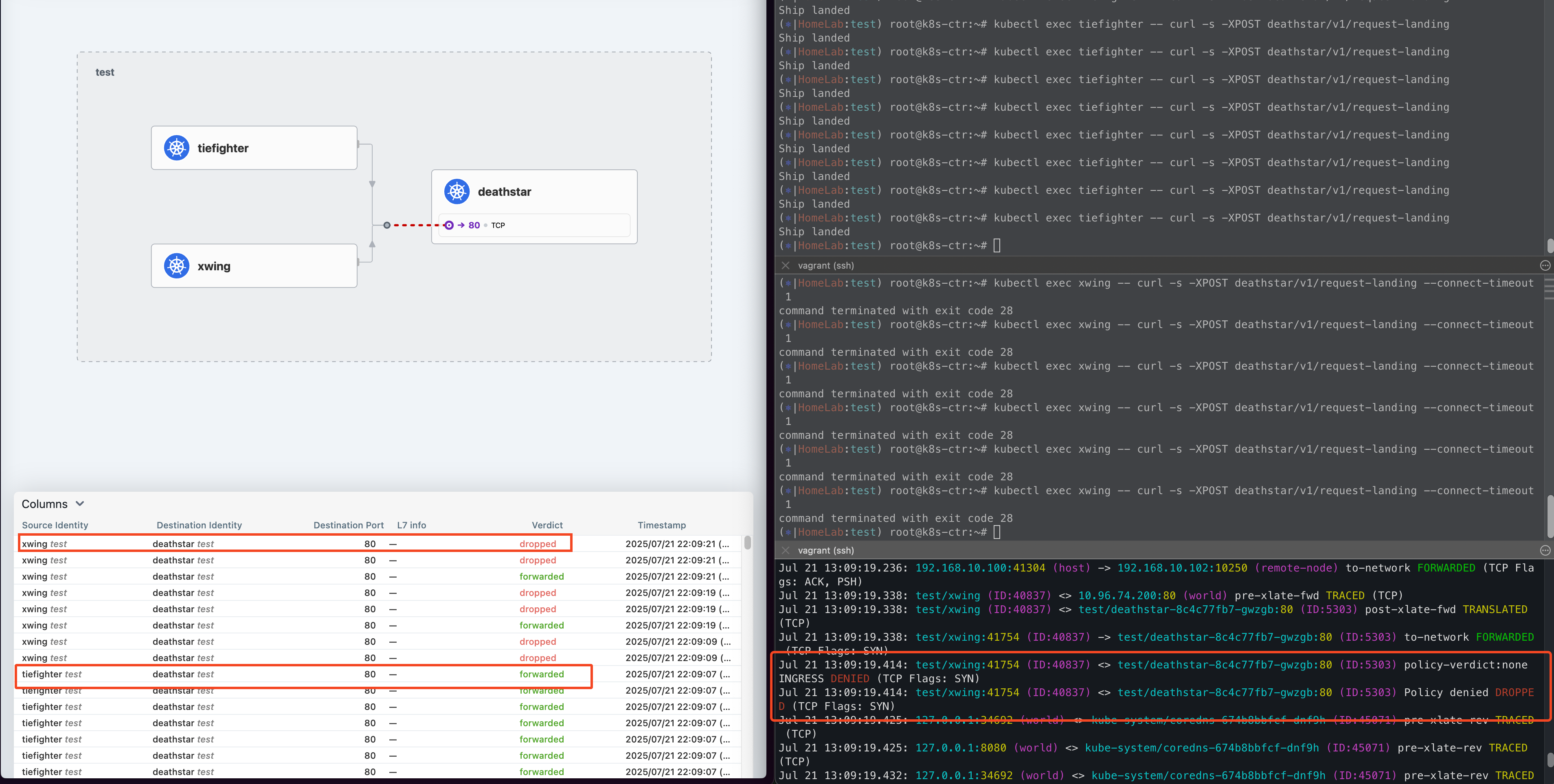Viewport: 1554px width, 784px height.
Task: Click the flows table vertical scrollbar thumb
Action: click(747, 543)
